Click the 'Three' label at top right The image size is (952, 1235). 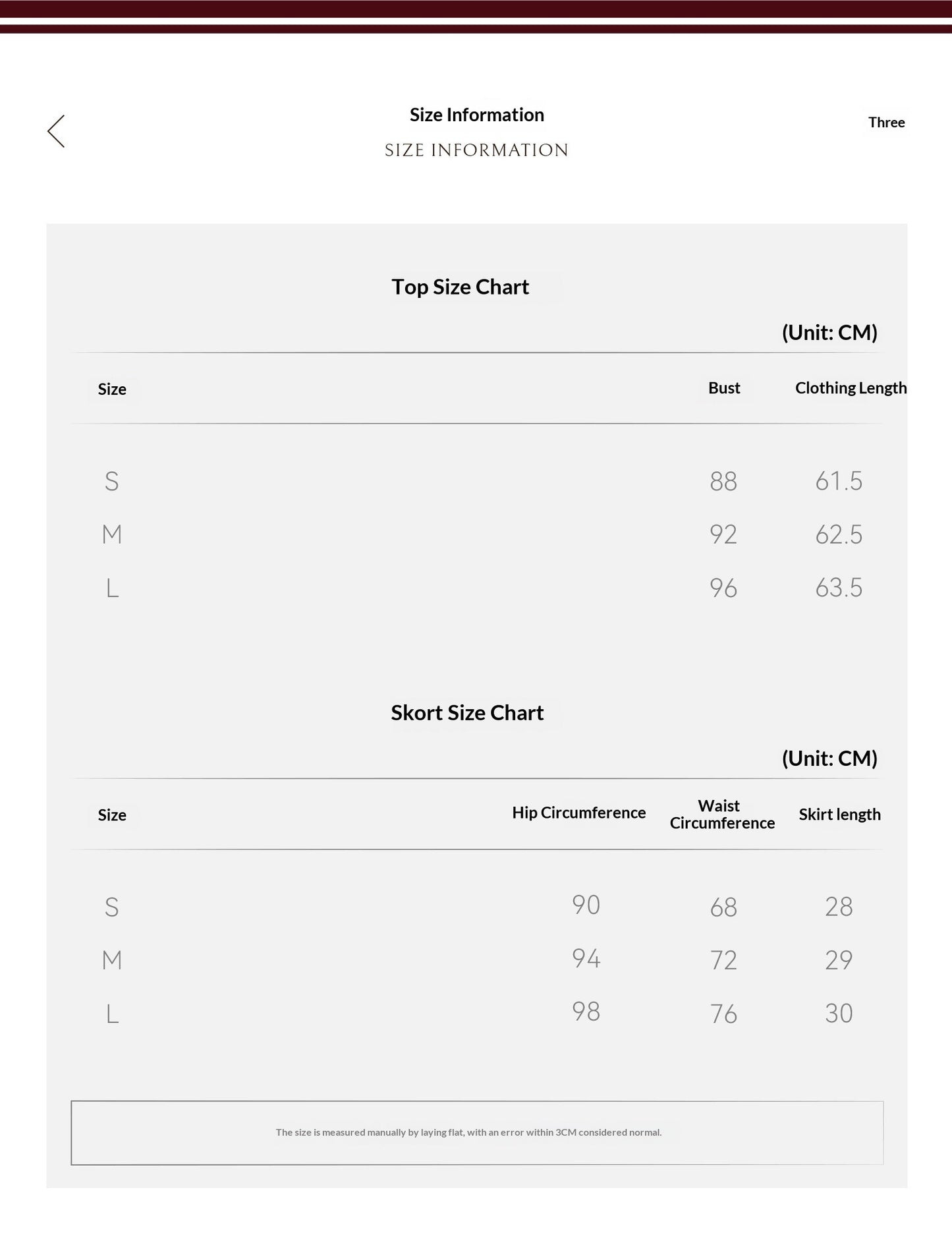click(x=886, y=123)
